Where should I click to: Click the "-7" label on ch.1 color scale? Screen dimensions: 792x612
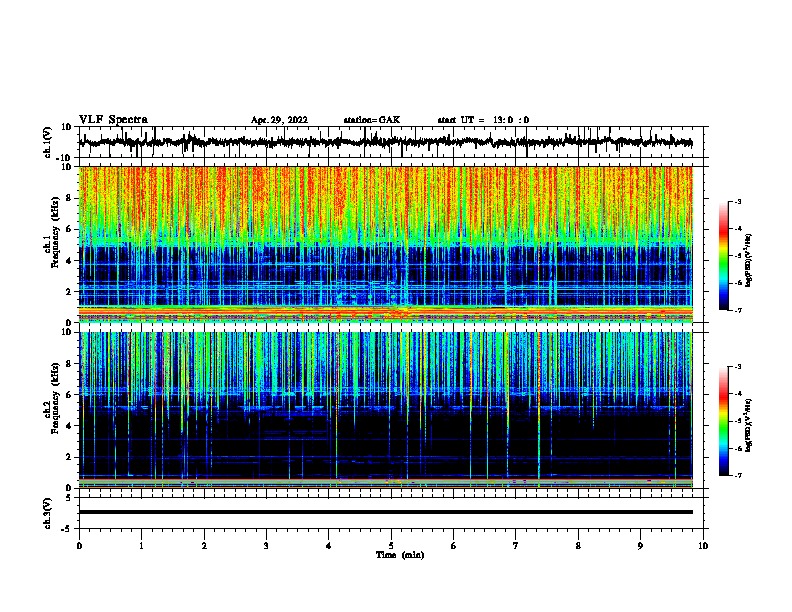[737, 310]
